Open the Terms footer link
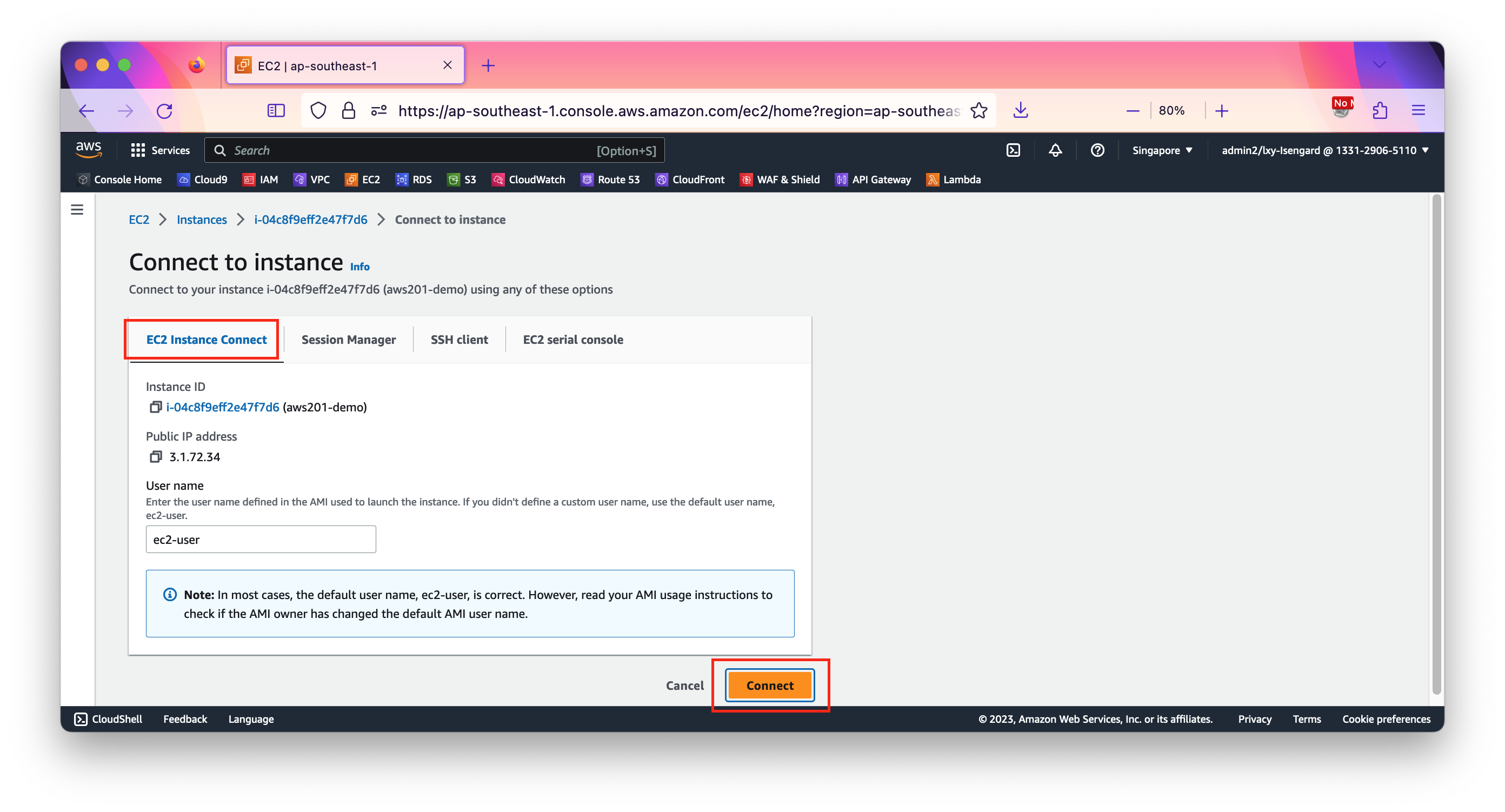 coord(1307,719)
